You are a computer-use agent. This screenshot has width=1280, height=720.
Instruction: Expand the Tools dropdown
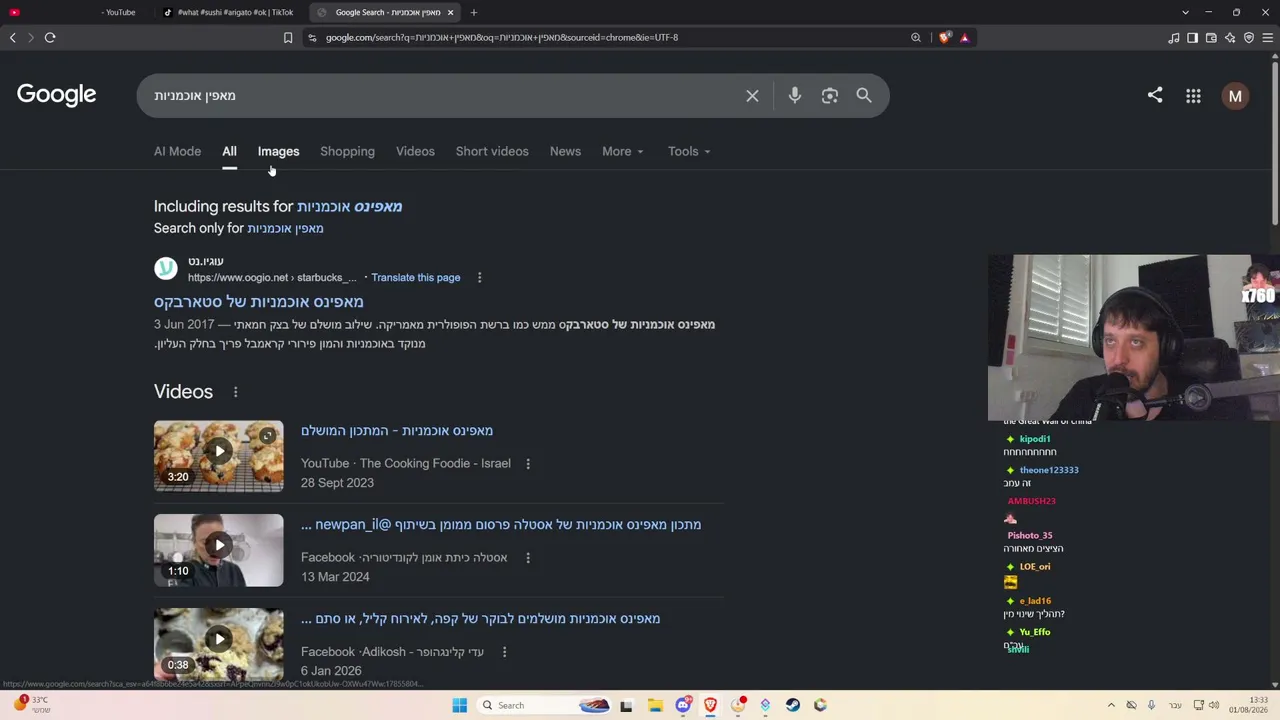pos(689,152)
